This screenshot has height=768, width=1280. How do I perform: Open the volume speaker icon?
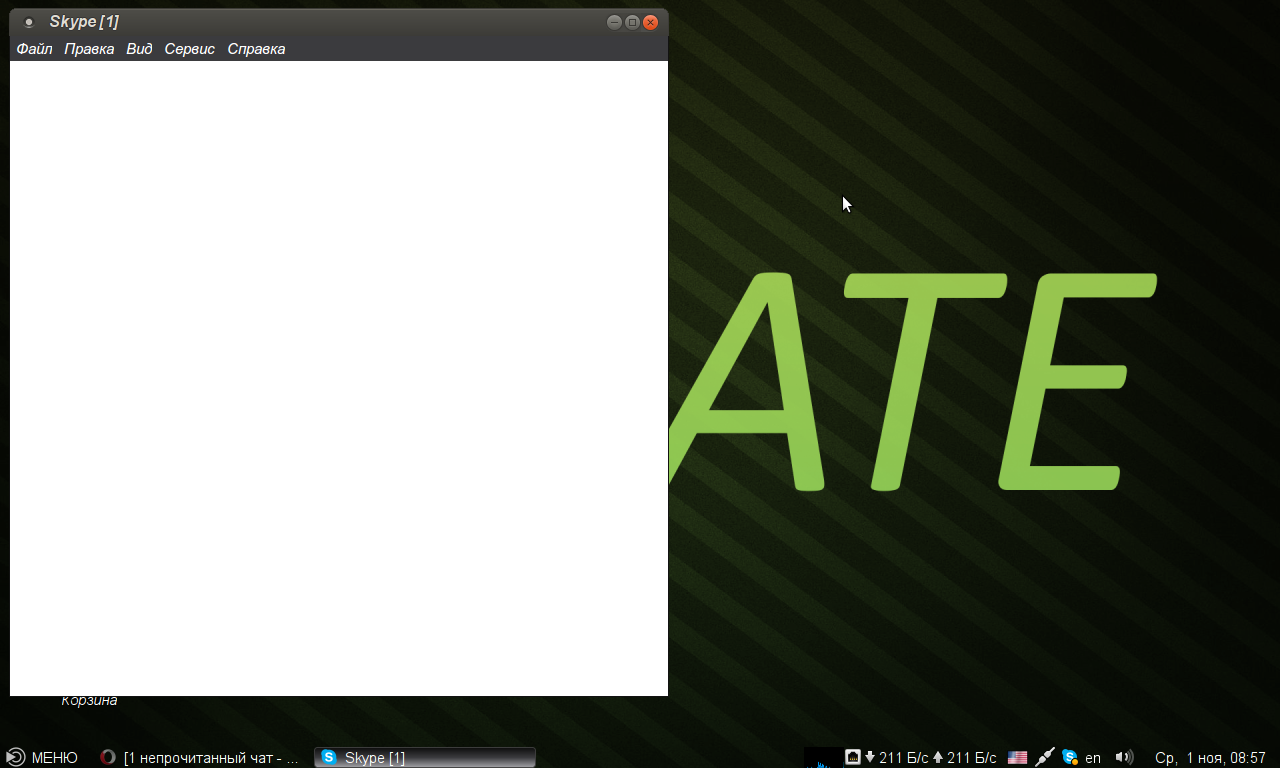(1124, 758)
